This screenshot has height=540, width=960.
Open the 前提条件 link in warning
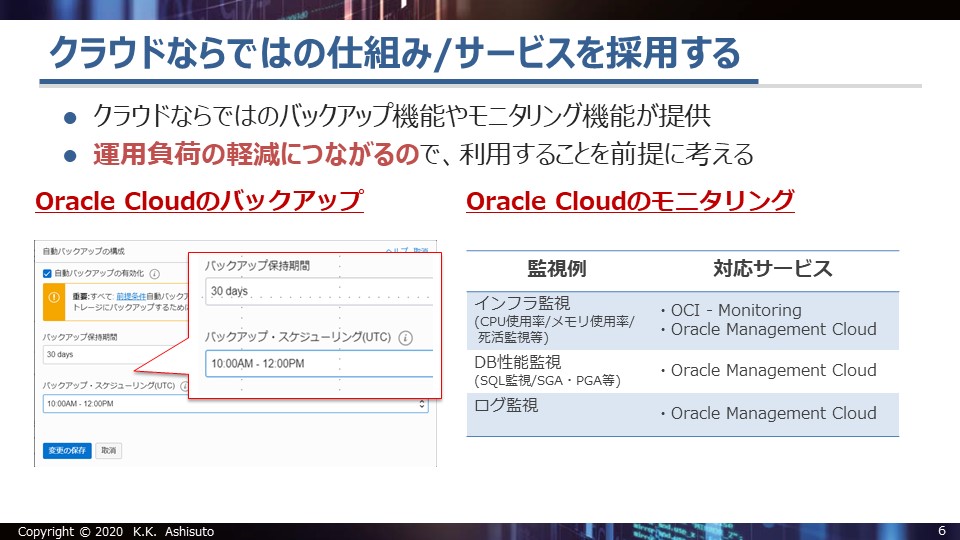pos(134,296)
